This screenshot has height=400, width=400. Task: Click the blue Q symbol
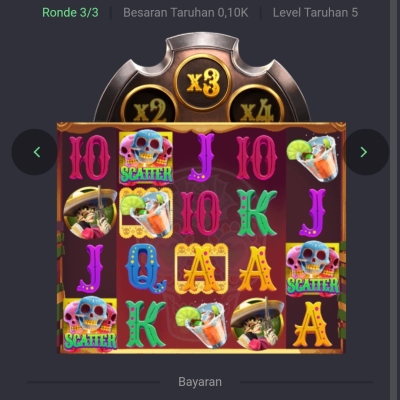point(146,269)
